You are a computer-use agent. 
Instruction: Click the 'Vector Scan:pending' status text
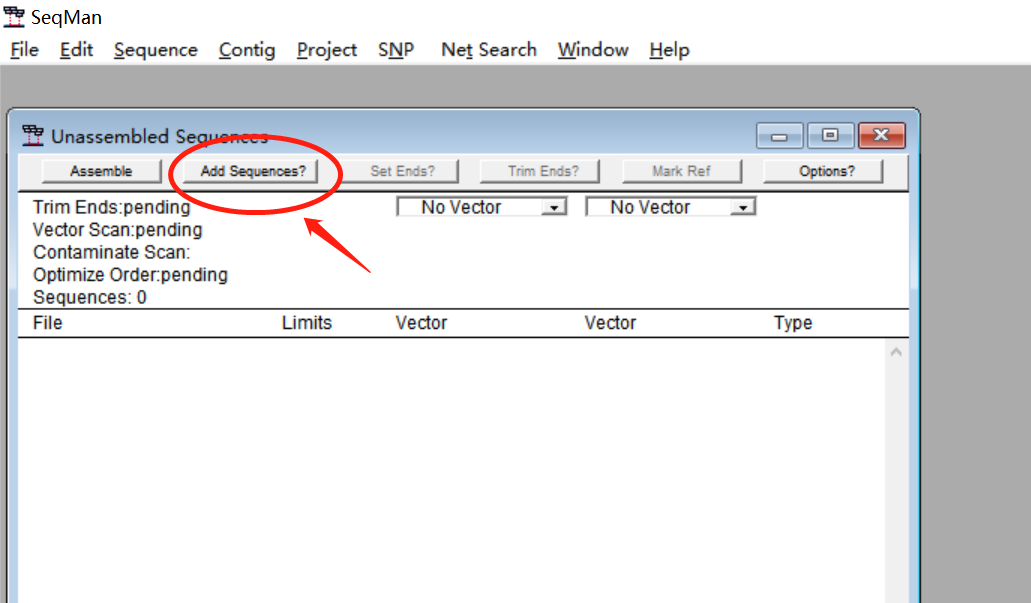[x=118, y=229]
